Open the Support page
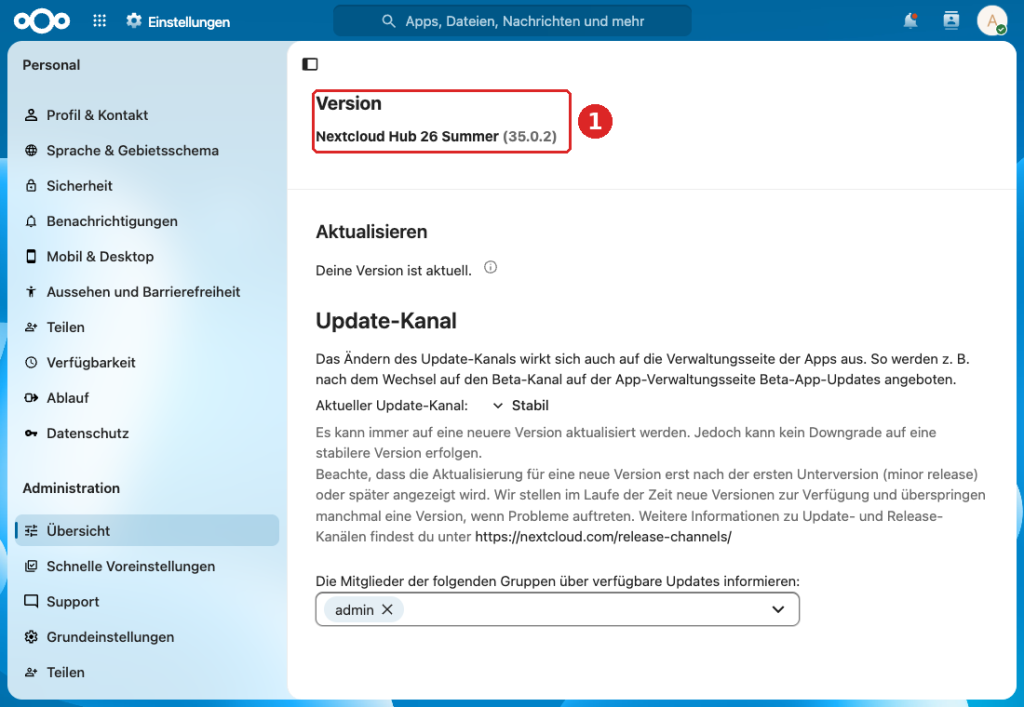Viewport: 1024px width, 707px height. (147, 601)
